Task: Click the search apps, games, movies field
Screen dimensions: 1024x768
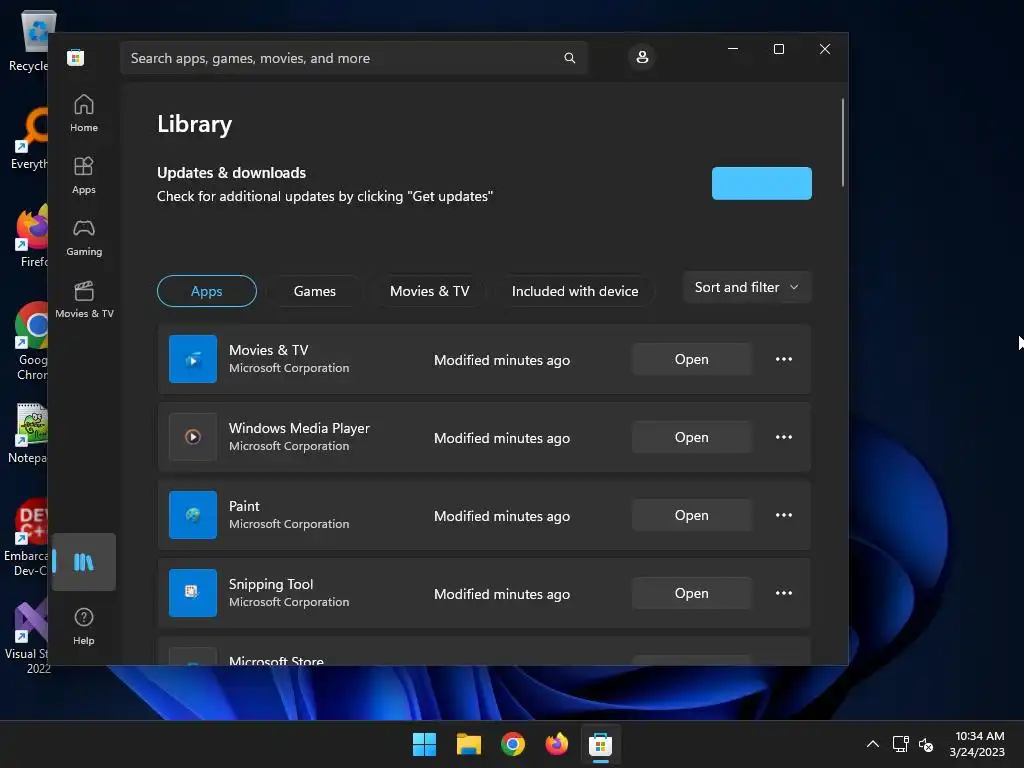Action: pos(353,58)
